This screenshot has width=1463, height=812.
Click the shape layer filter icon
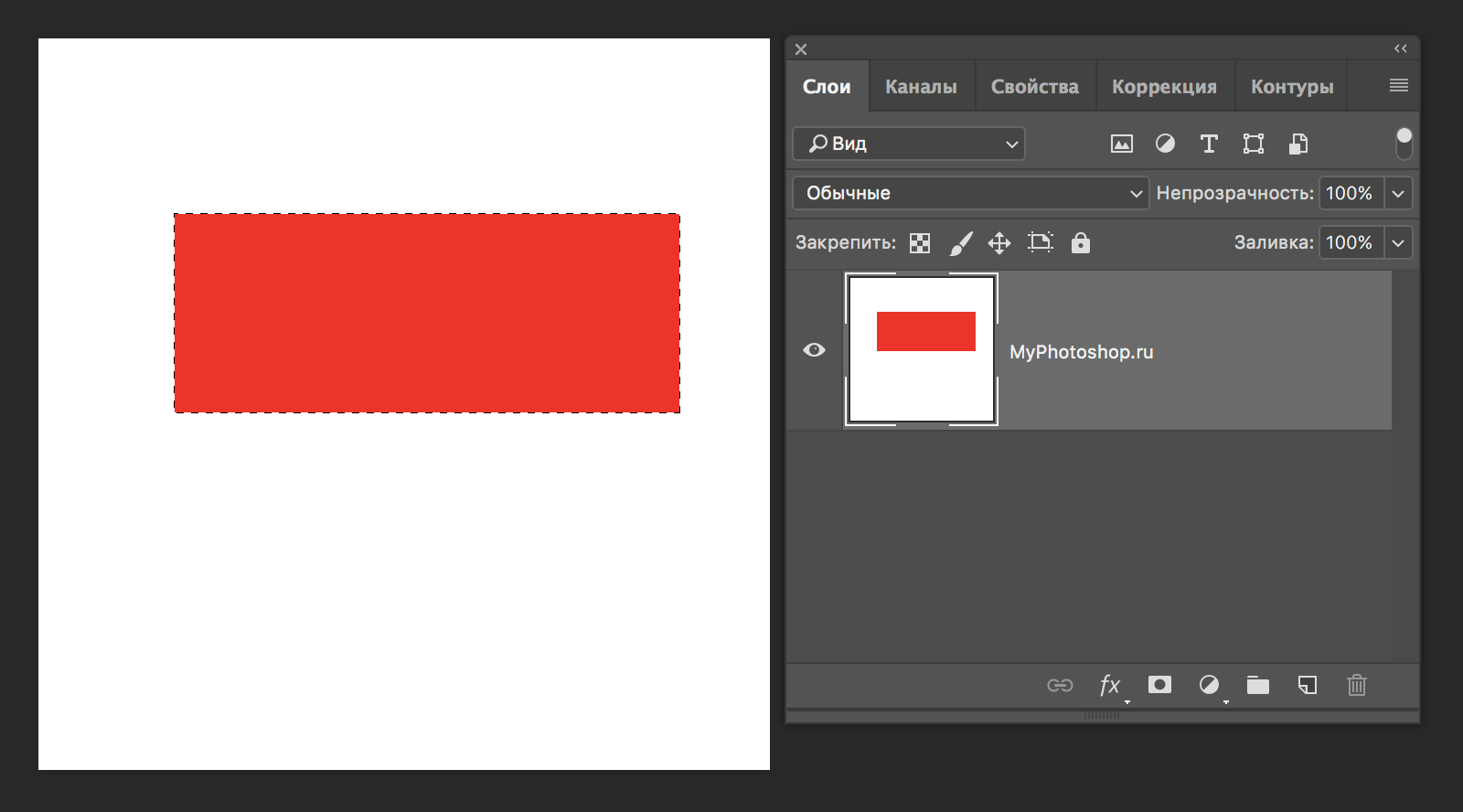pos(1253,144)
